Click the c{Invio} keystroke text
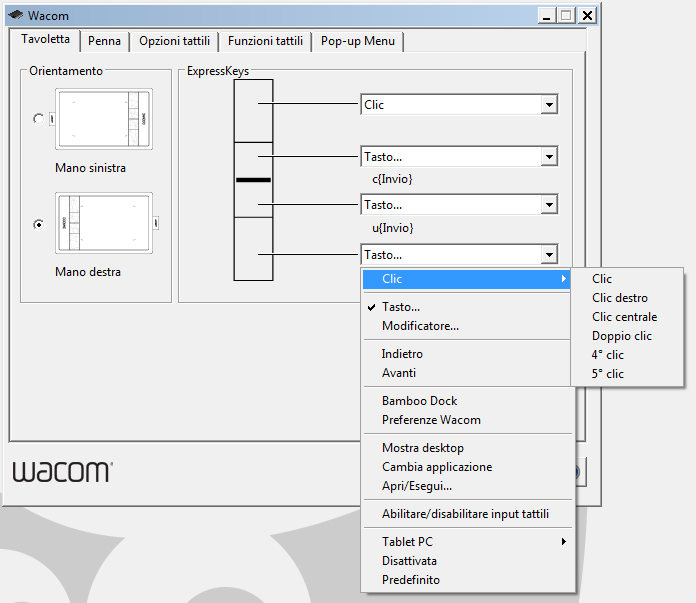The height and width of the screenshot is (603, 696). coord(392,179)
